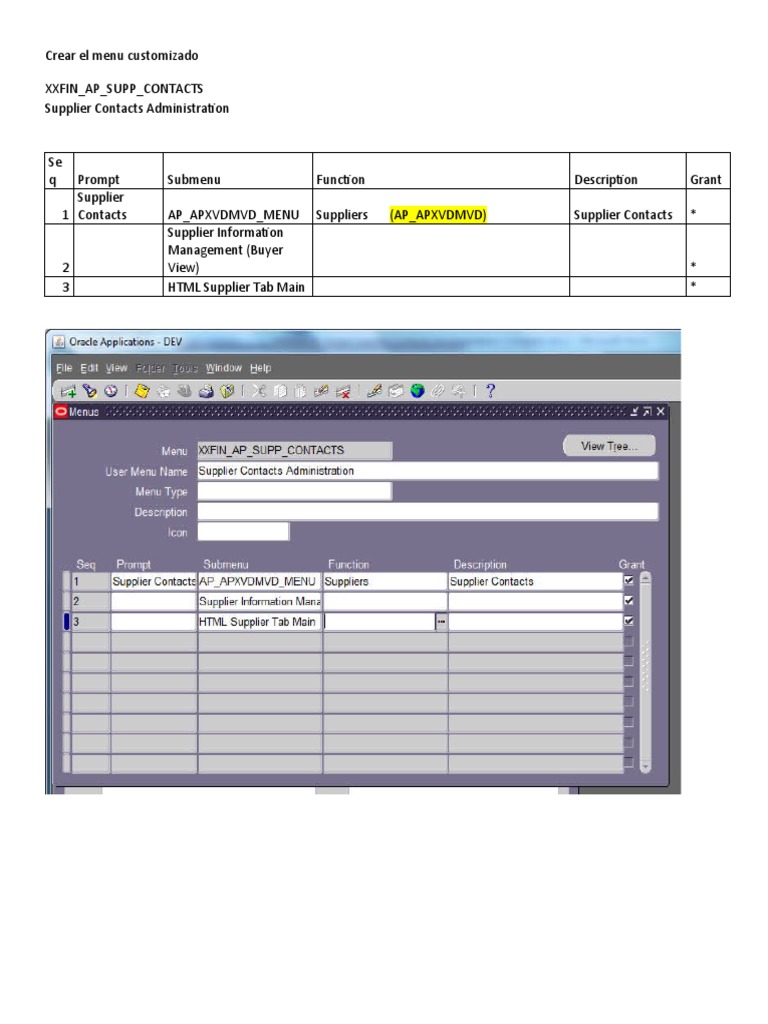
Task: Click the record indicator for row 2
Action: pyautogui.click(x=67, y=601)
